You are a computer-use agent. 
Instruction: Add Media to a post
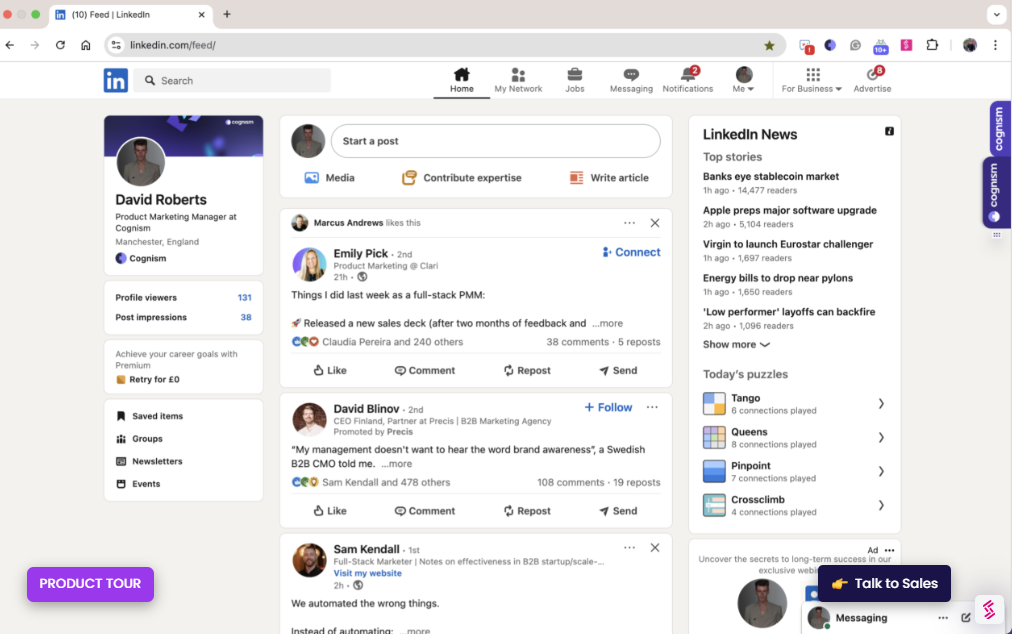coord(329,178)
